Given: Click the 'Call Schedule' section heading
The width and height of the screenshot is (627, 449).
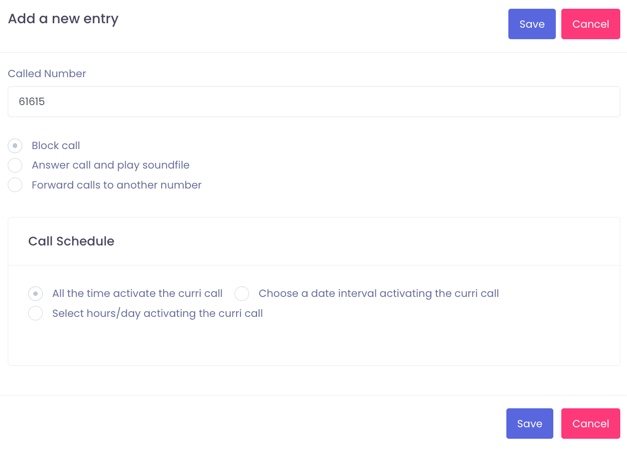Looking at the screenshot, I should click(x=71, y=241).
